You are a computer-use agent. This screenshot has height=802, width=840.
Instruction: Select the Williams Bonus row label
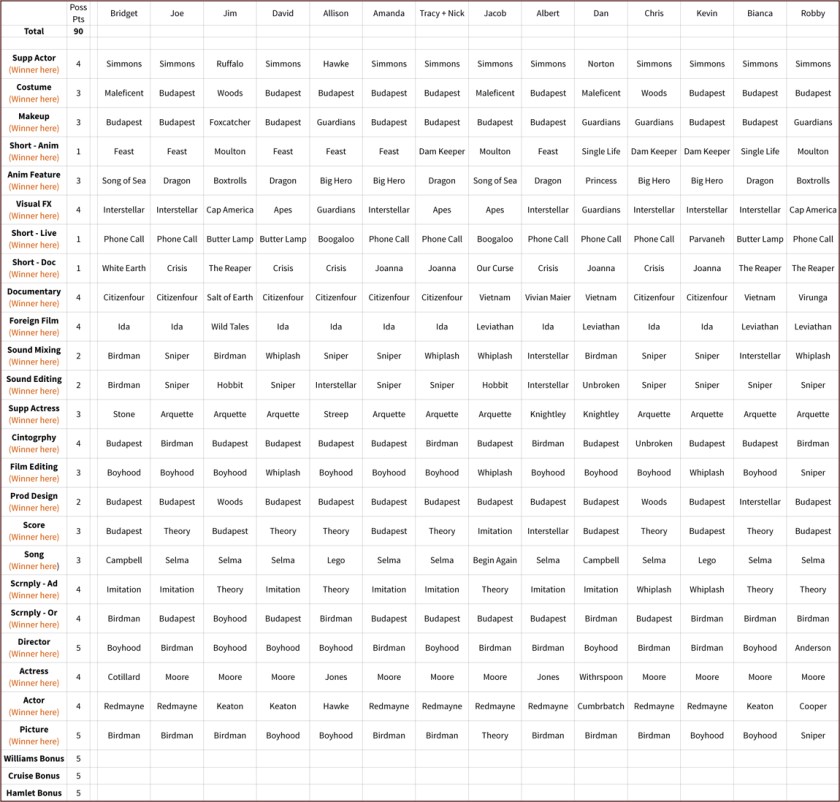pyautogui.click(x=34, y=759)
